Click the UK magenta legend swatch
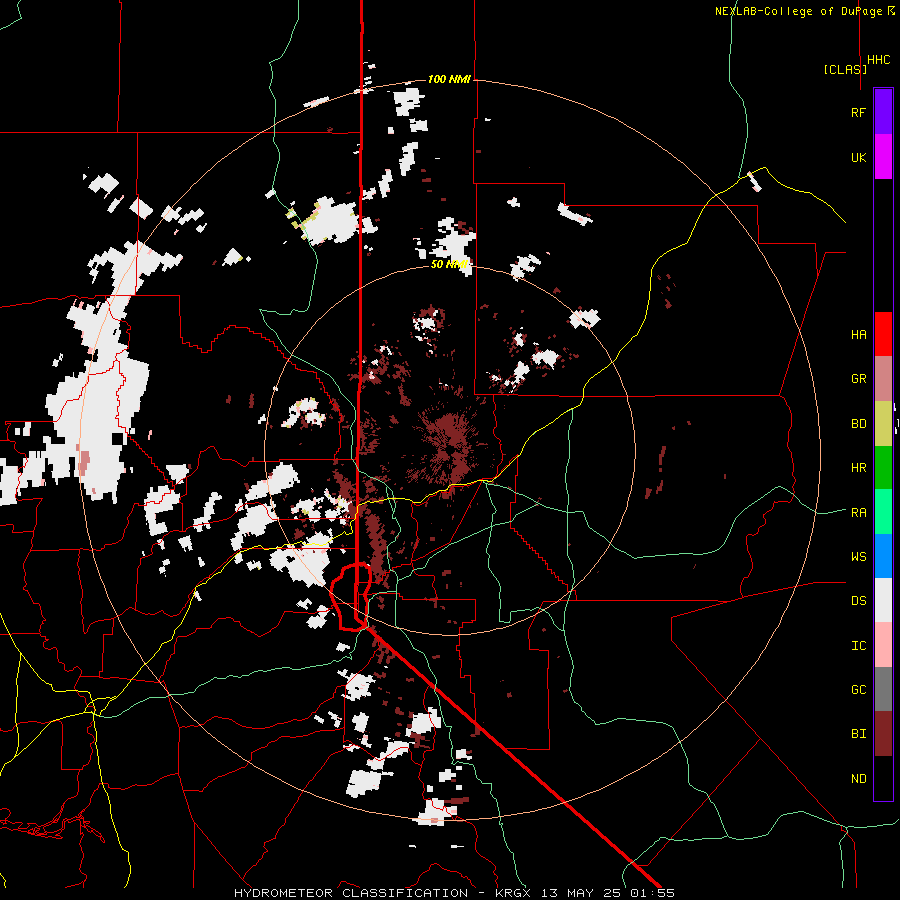 click(883, 157)
